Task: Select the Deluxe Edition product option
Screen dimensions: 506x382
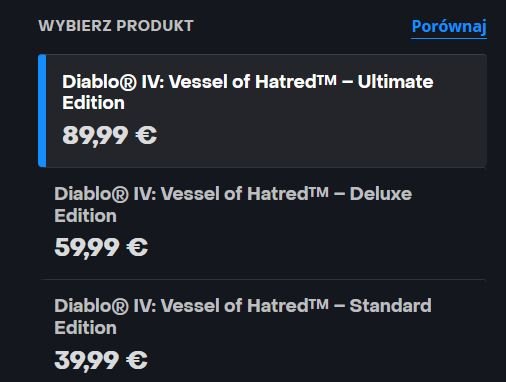Action: (x=262, y=223)
